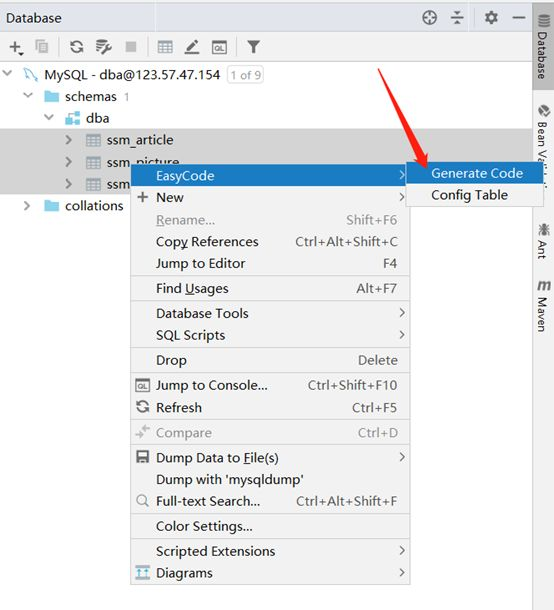
Task: Click the duplicate data source icon
Action: (42, 47)
